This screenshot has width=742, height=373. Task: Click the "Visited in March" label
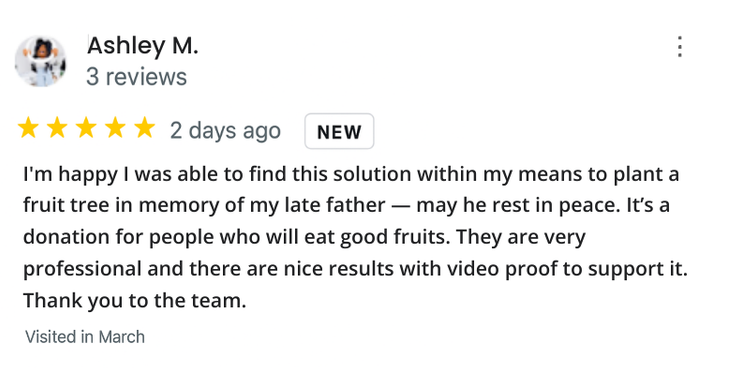pos(85,337)
